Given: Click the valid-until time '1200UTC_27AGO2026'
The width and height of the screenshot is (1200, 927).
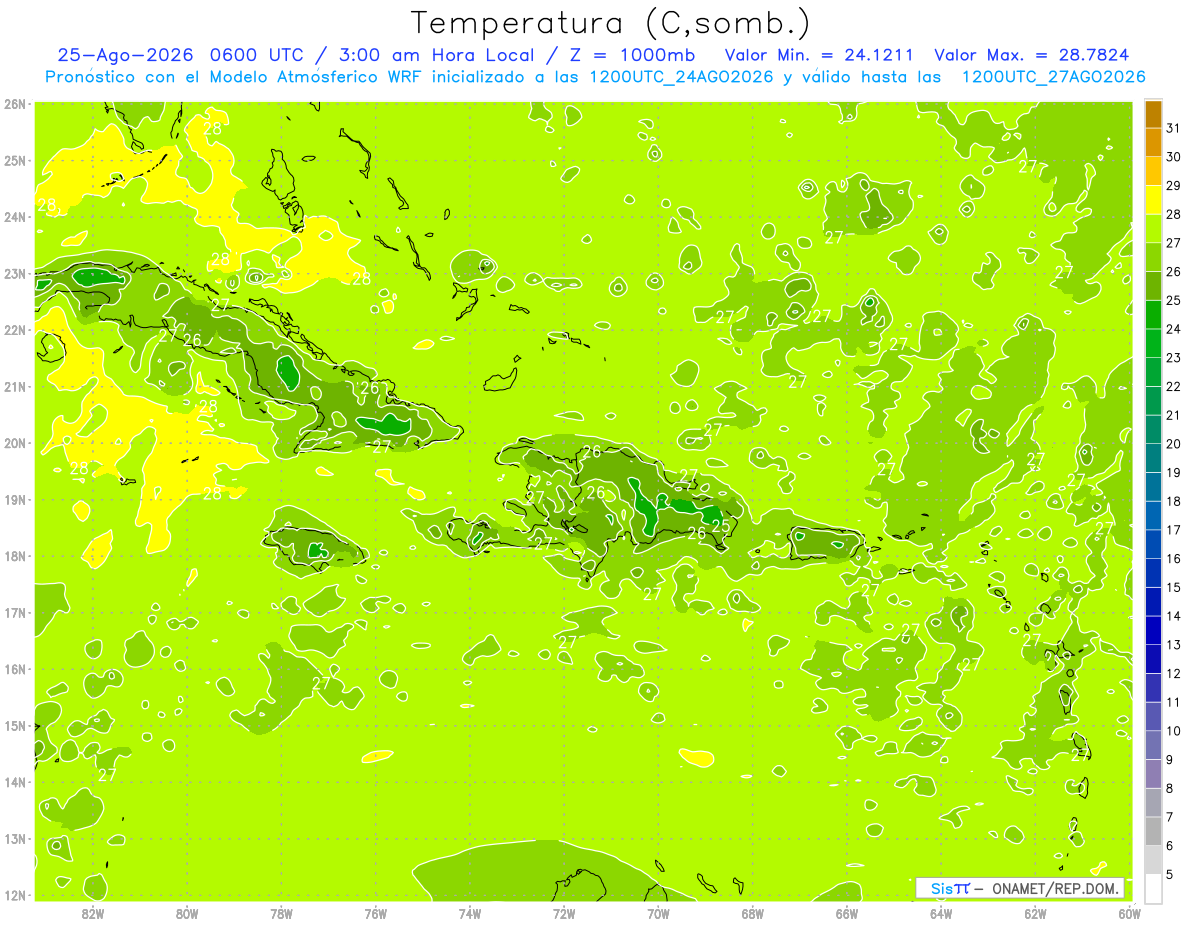Looking at the screenshot, I should (x=1053, y=77).
